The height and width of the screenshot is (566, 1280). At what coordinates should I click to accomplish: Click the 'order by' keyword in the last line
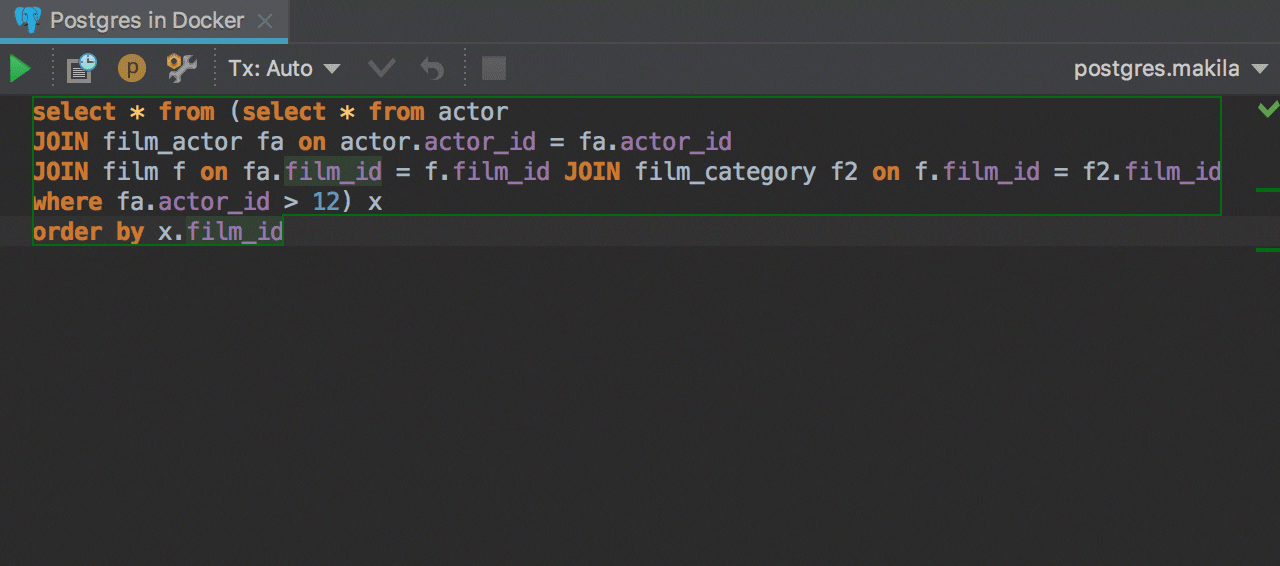coord(88,232)
